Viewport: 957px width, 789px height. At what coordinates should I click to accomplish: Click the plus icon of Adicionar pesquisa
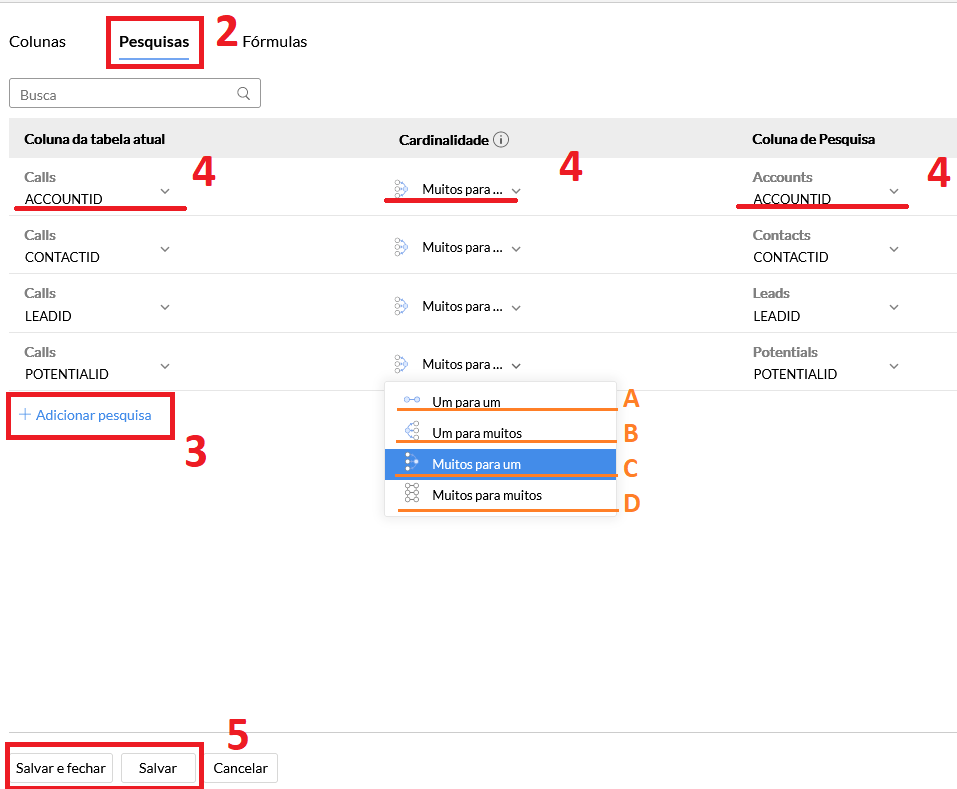[25, 414]
